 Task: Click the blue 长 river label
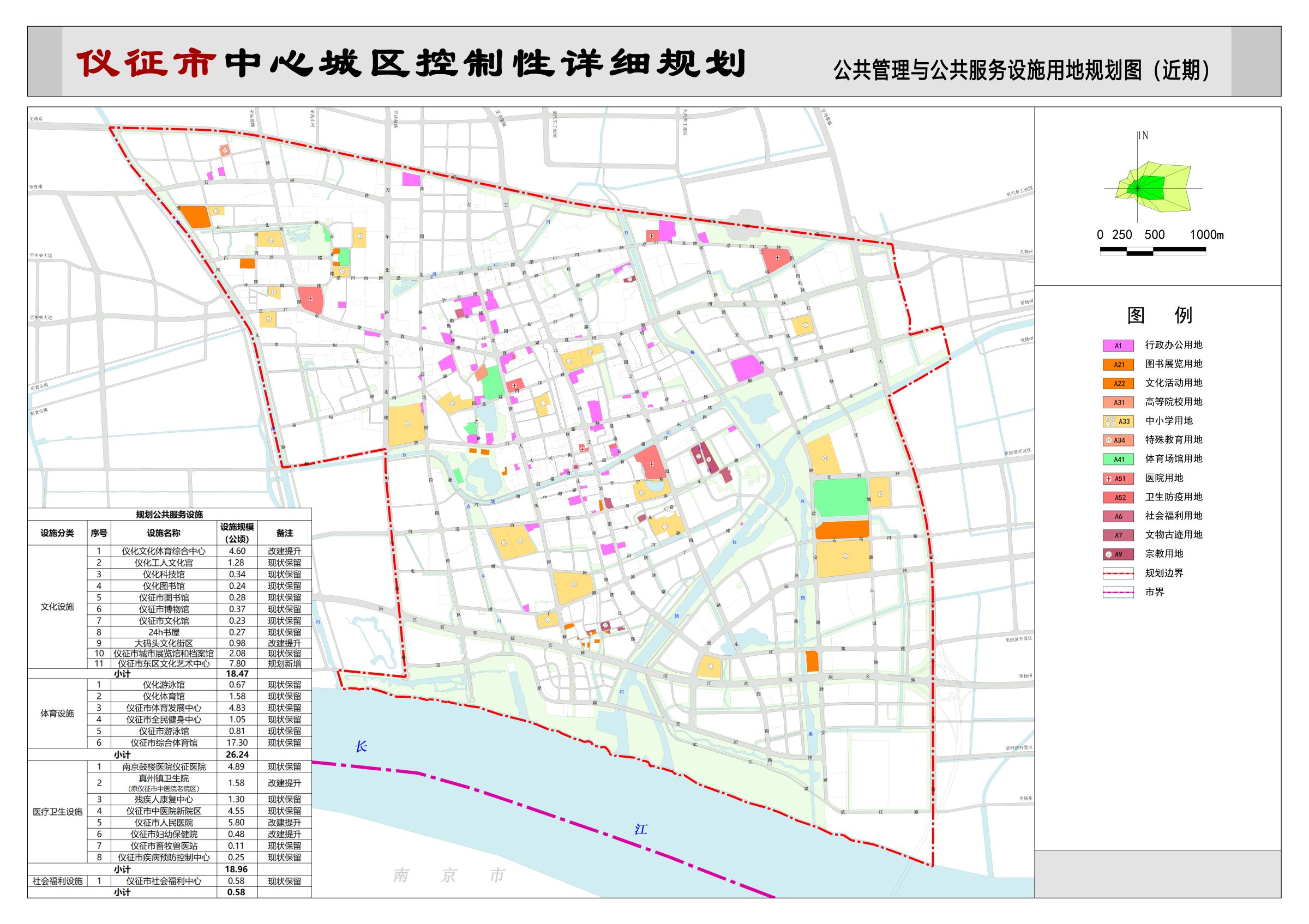[x=361, y=746]
